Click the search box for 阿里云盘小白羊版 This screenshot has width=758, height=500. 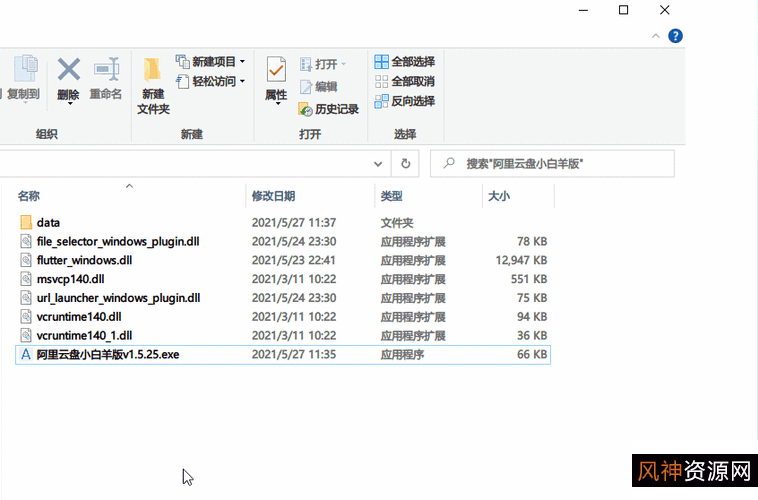pyautogui.click(x=552, y=164)
